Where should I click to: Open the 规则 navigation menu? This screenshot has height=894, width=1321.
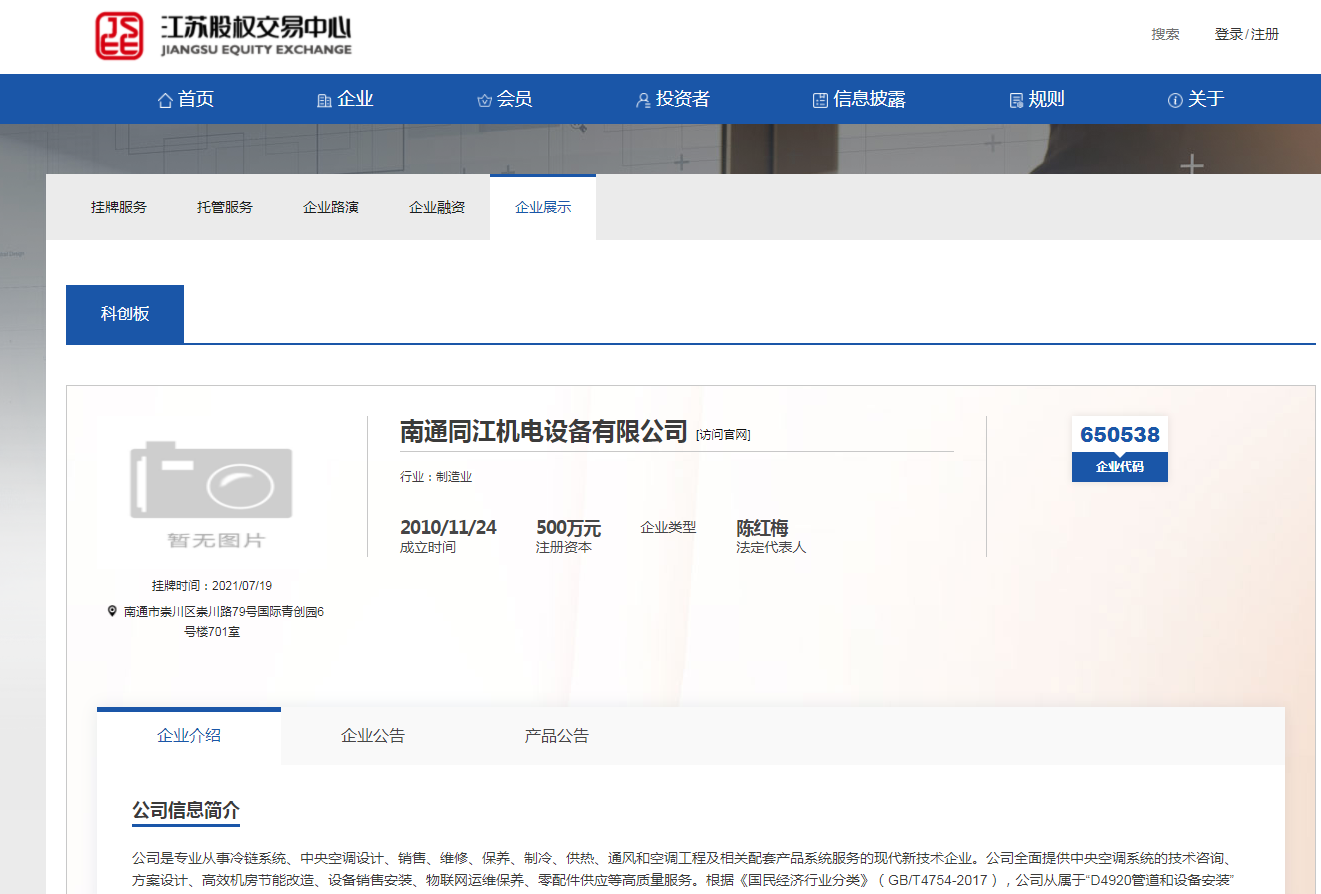click(1037, 99)
